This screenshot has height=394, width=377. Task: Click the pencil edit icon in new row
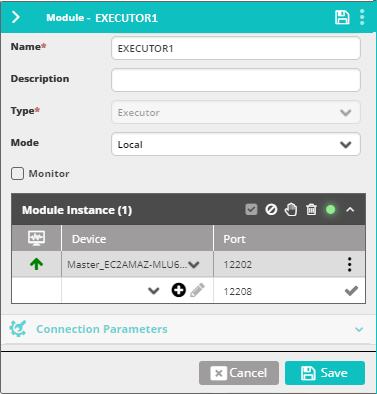tap(197, 290)
